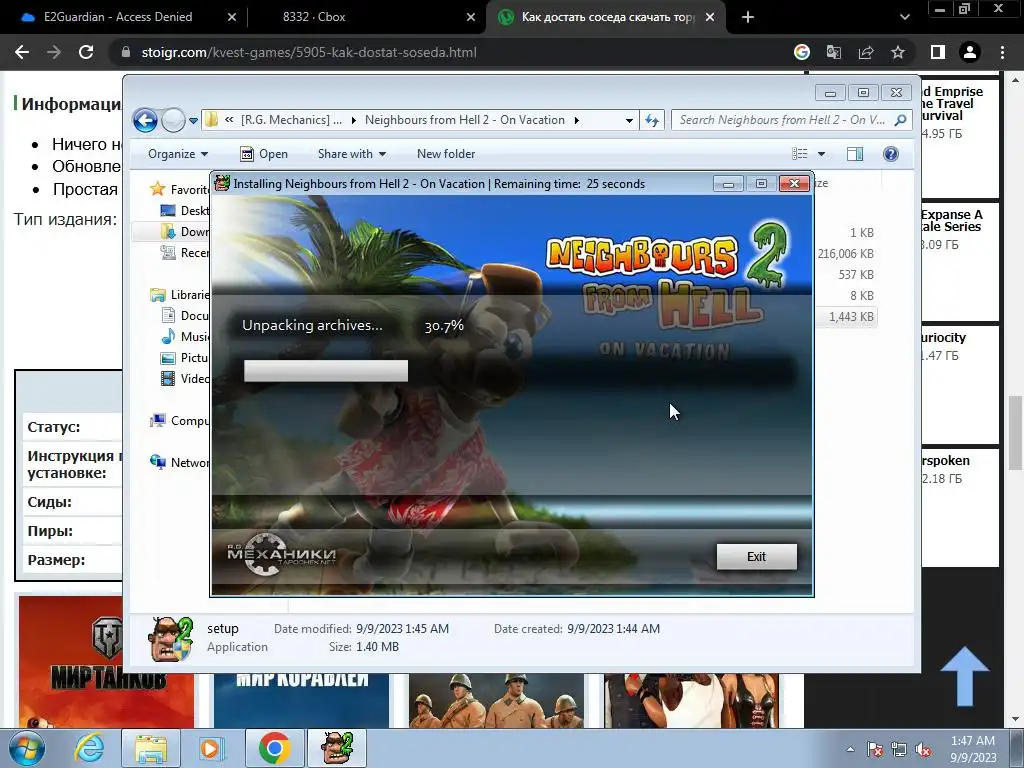
Task: Open Chrome three-dot menu
Action: [x=1002, y=52]
